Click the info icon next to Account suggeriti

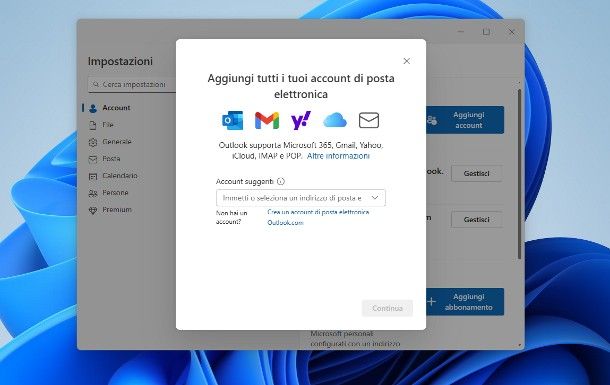pos(280,181)
